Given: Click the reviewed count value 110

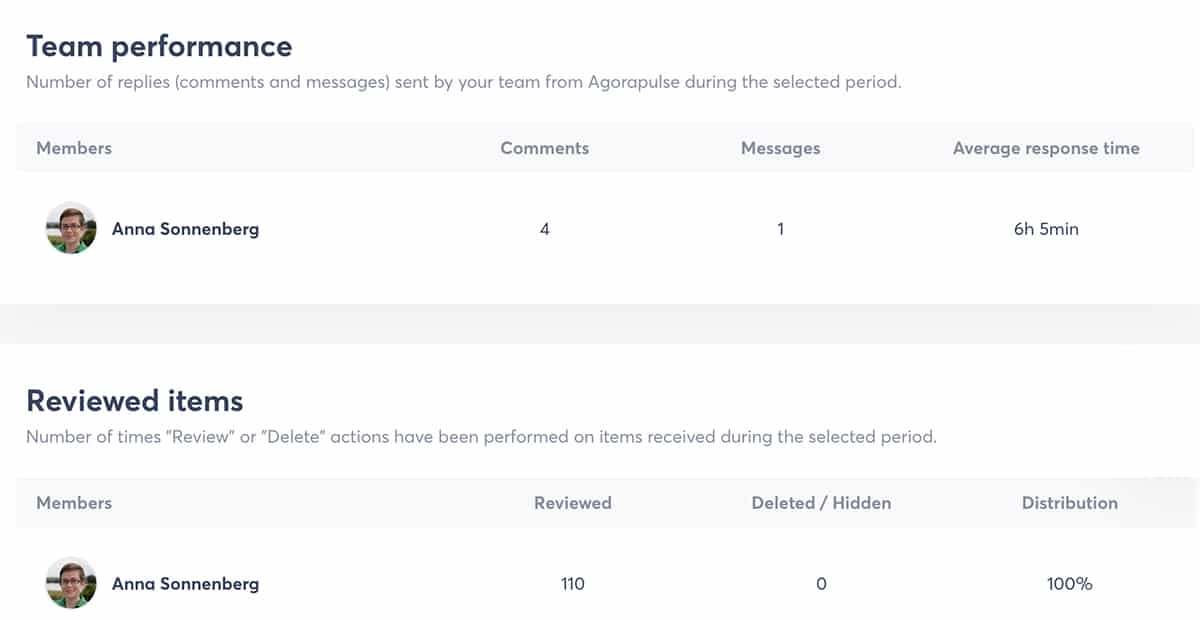Looking at the screenshot, I should click(572, 584).
